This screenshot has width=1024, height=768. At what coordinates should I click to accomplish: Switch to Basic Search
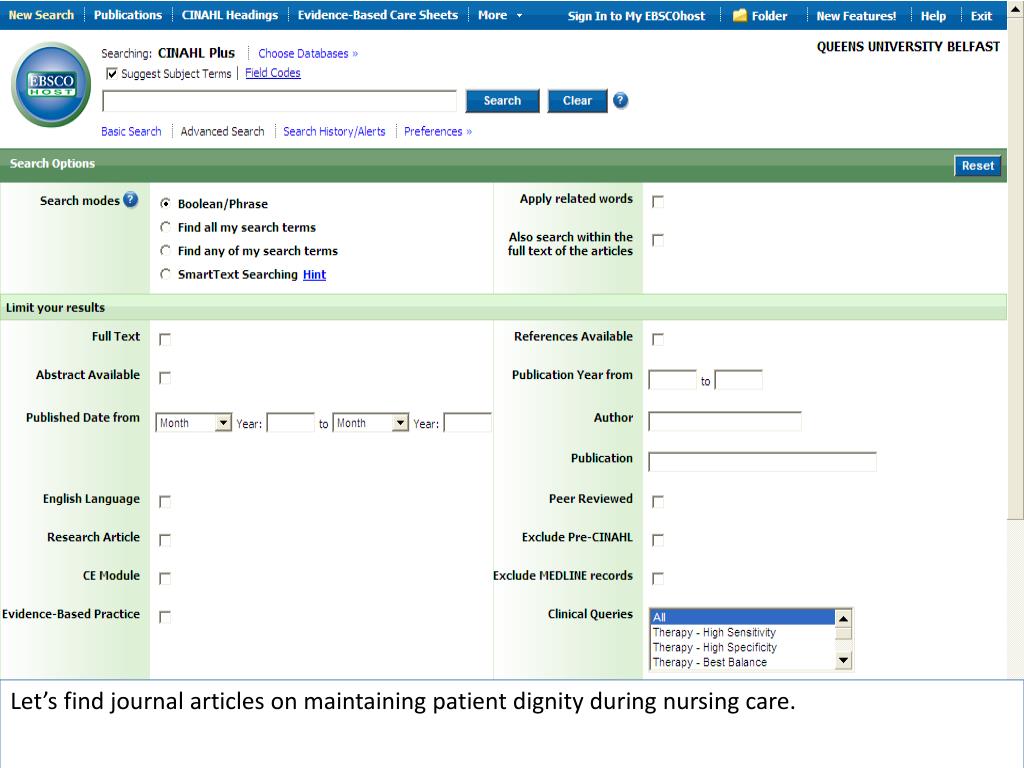point(131,131)
